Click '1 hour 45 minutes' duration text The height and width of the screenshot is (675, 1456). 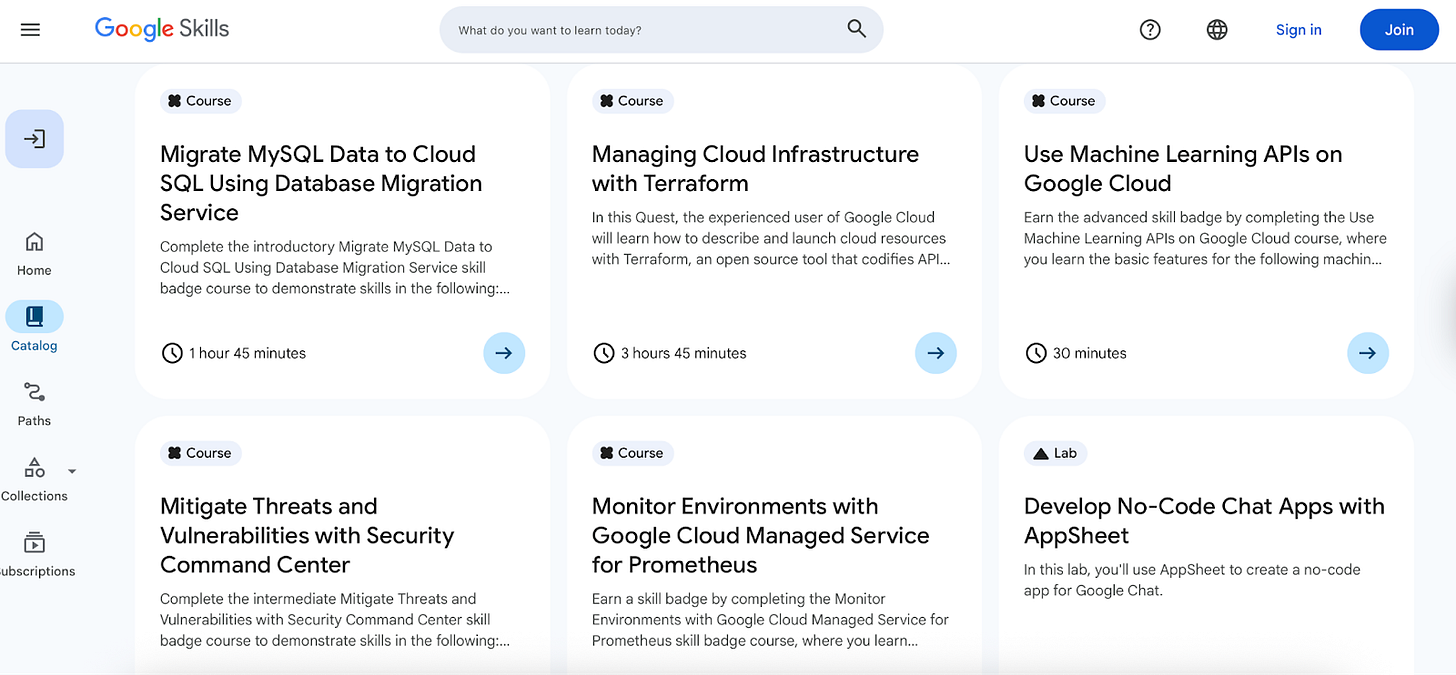point(248,353)
